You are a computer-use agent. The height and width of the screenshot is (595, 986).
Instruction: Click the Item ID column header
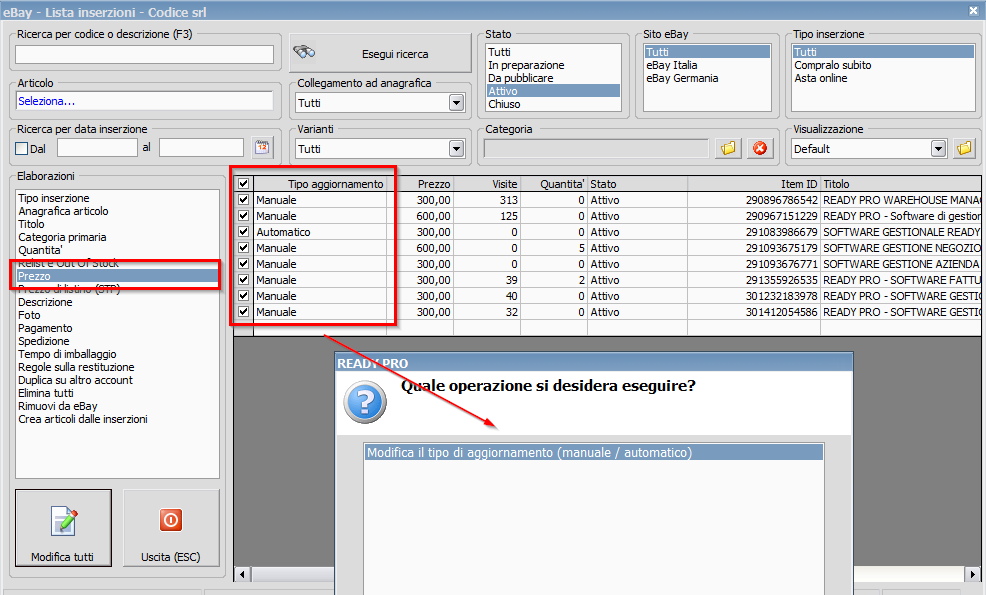coord(754,184)
